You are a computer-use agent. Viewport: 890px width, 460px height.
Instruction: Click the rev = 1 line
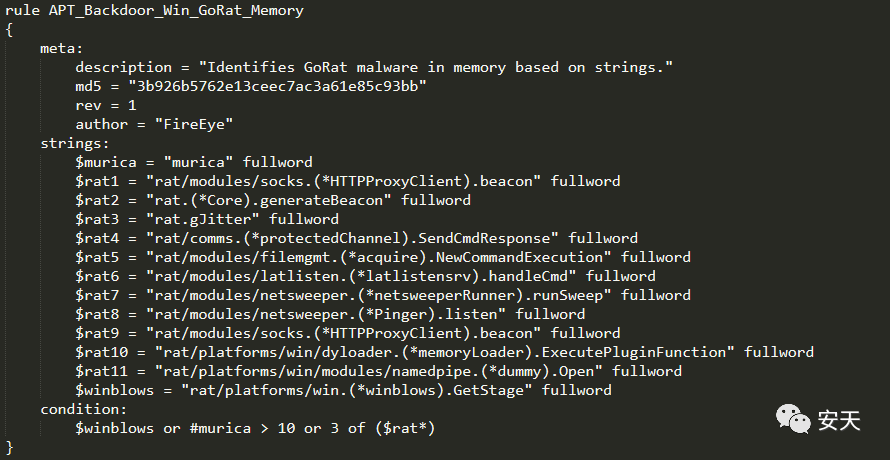click(106, 106)
